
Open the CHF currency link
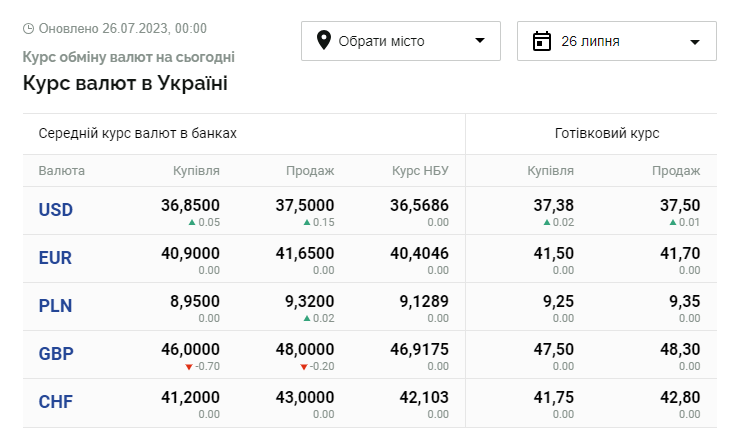point(56,402)
